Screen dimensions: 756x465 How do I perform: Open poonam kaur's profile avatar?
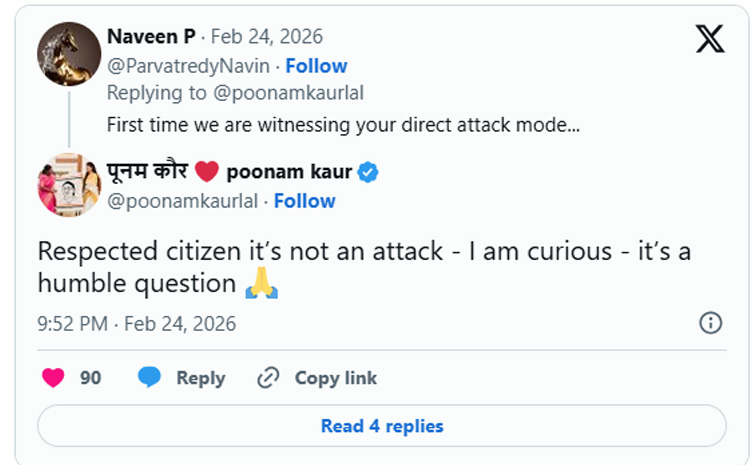pyautogui.click(x=68, y=184)
